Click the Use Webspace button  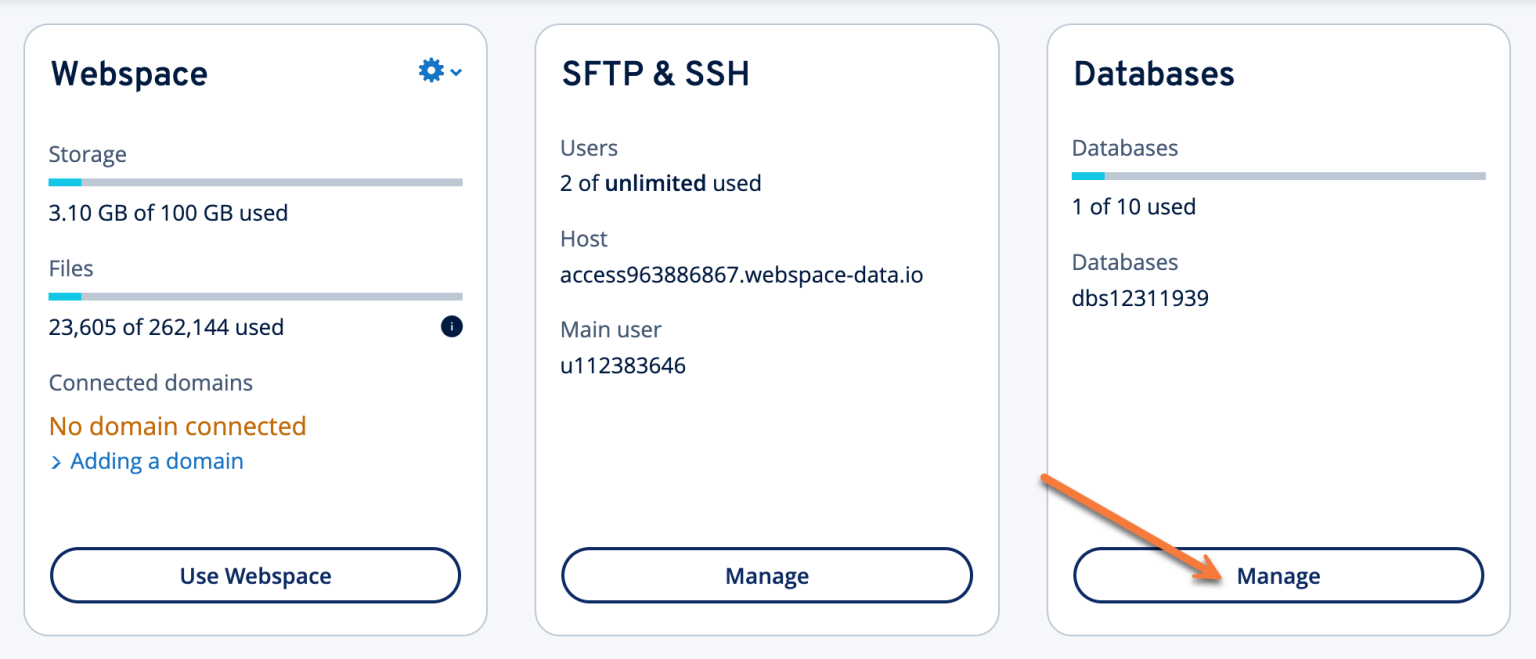pyautogui.click(x=255, y=575)
